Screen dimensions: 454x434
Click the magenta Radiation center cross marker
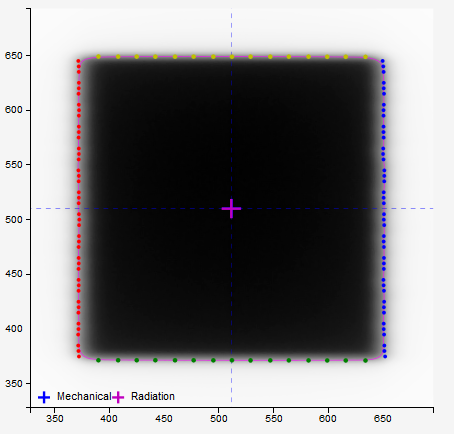coord(231,209)
